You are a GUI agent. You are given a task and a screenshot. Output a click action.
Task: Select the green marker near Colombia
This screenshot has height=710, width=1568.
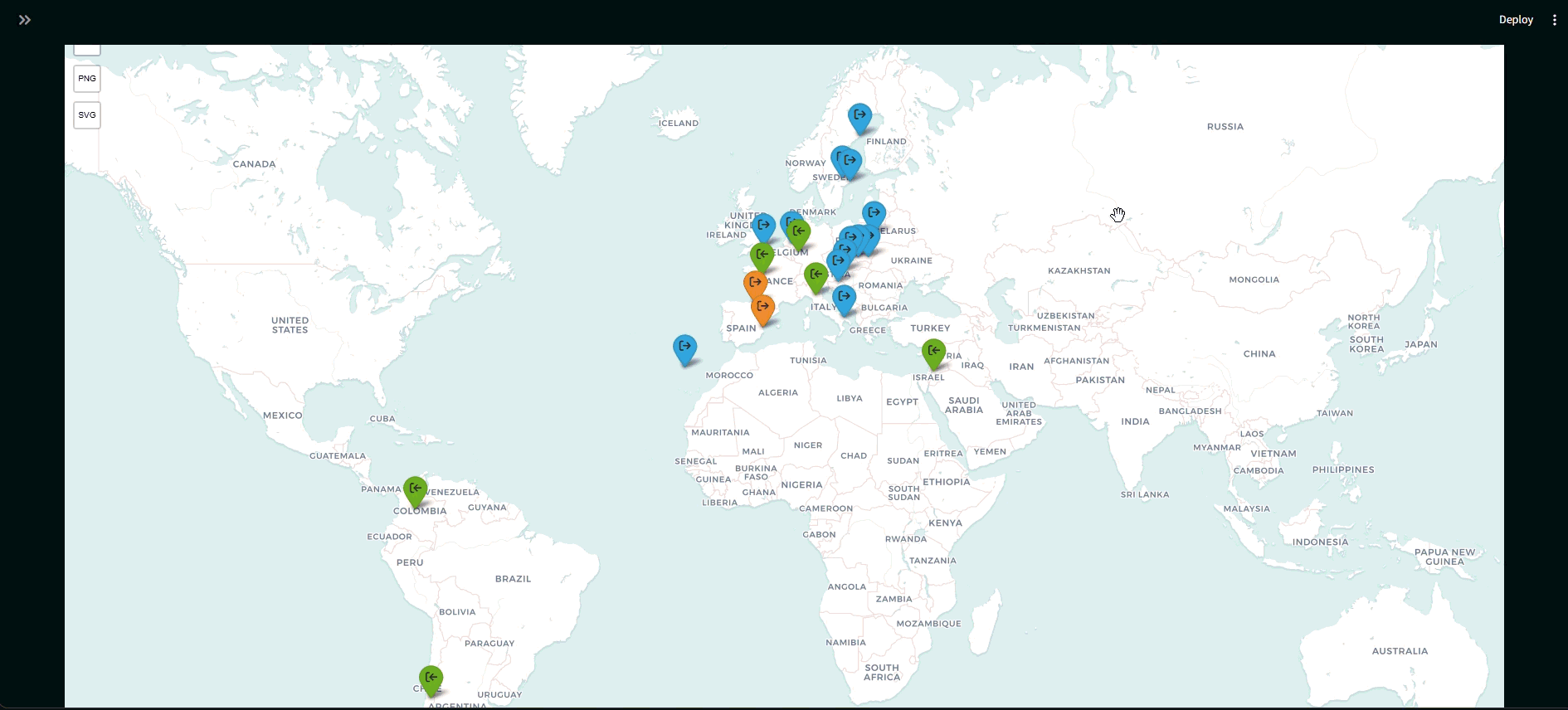pyautogui.click(x=415, y=489)
